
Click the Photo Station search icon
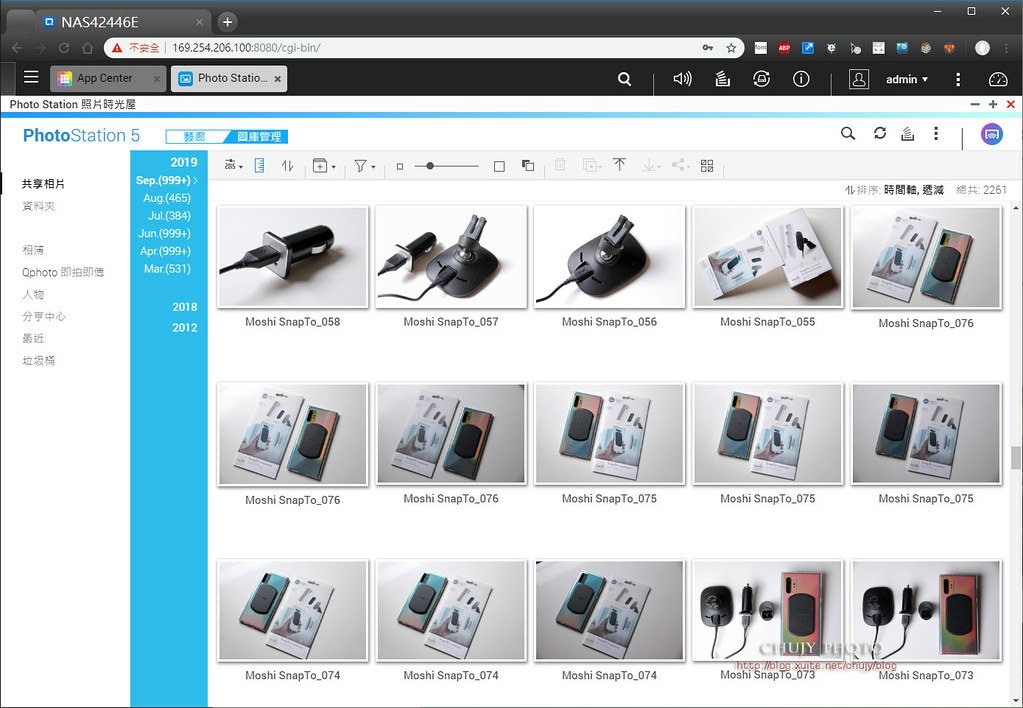tap(847, 134)
